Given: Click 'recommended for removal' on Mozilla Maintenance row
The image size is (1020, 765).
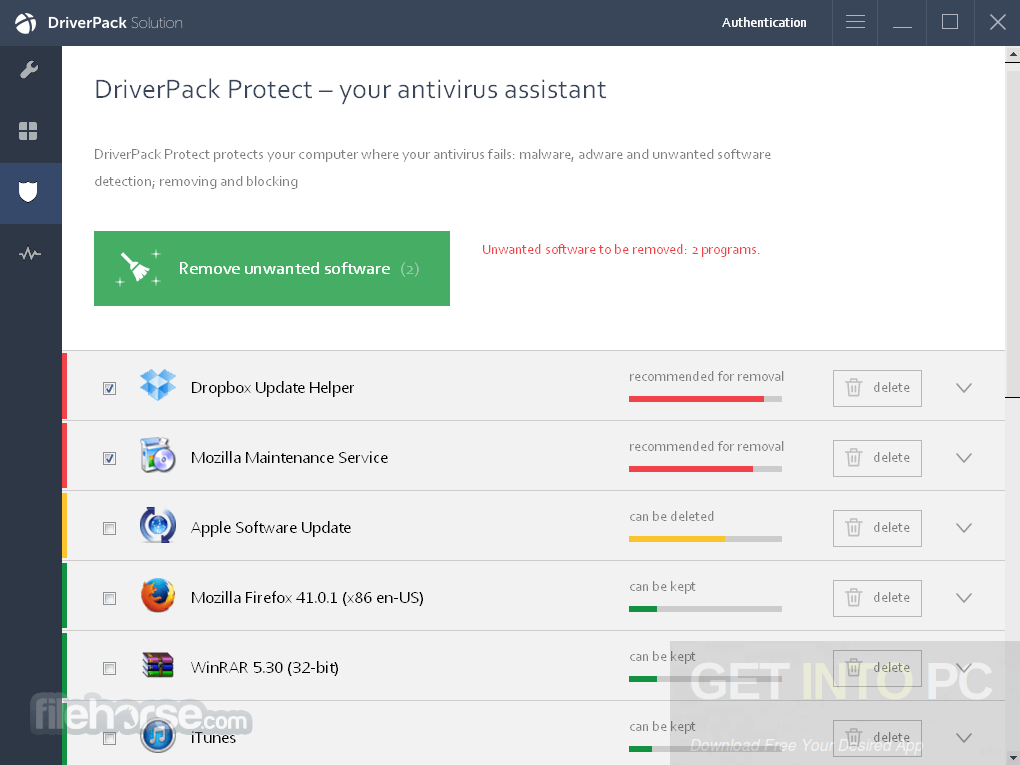Looking at the screenshot, I should click(x=706, y=447).
